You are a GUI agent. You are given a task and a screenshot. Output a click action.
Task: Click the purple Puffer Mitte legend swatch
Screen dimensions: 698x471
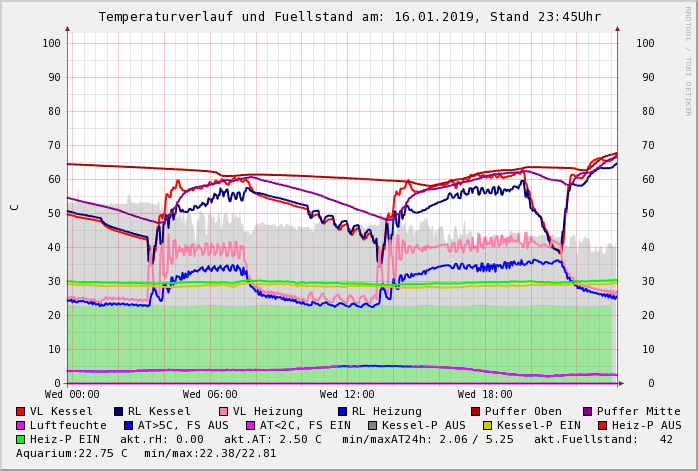pos(587,411)
